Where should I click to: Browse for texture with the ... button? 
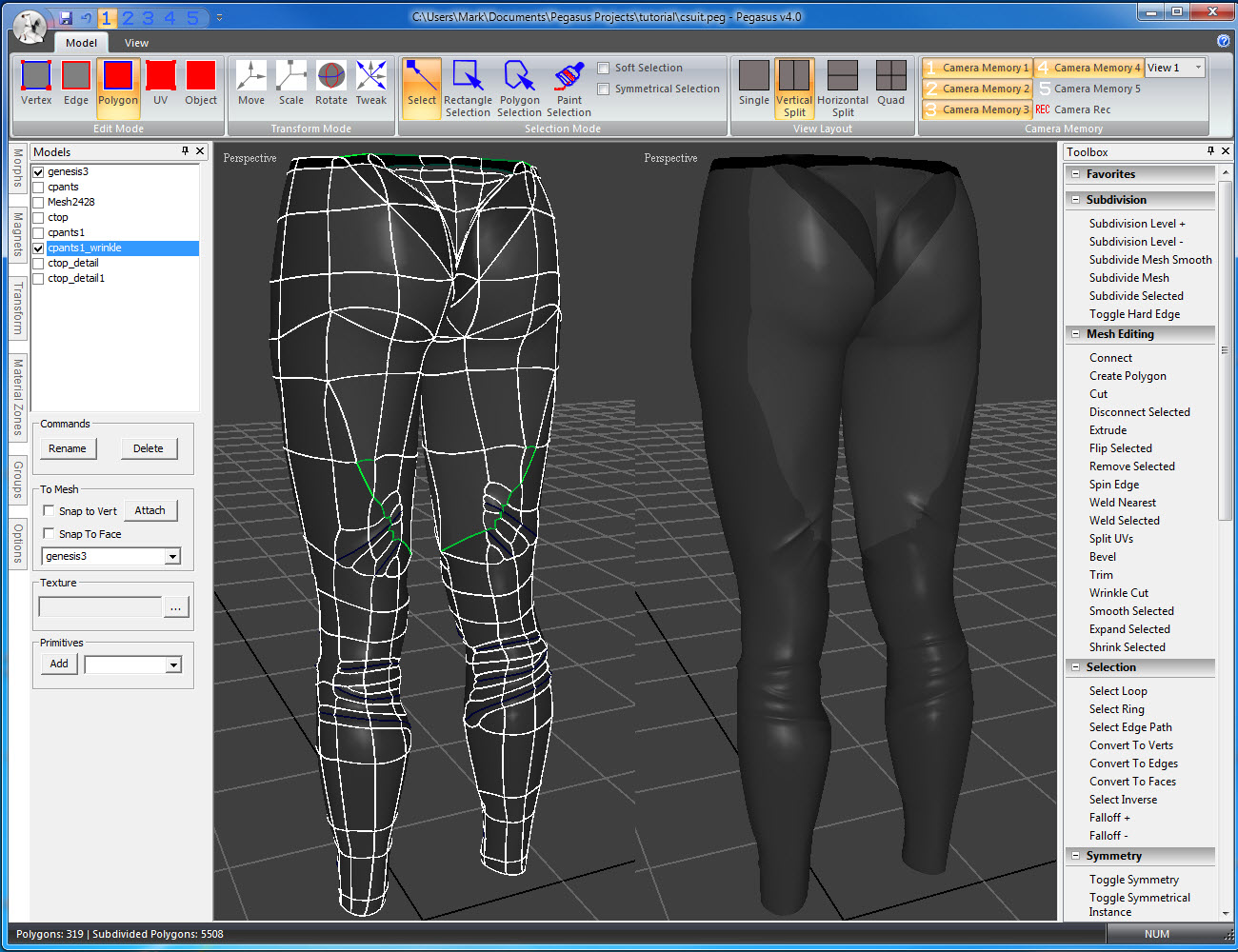176,607
